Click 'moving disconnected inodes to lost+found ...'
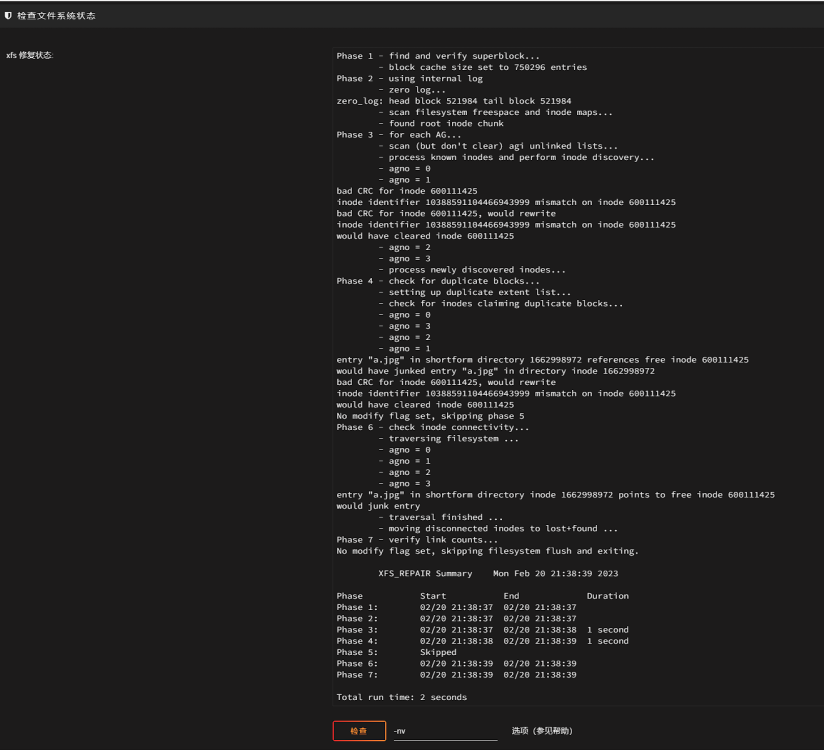 [503, 528]
